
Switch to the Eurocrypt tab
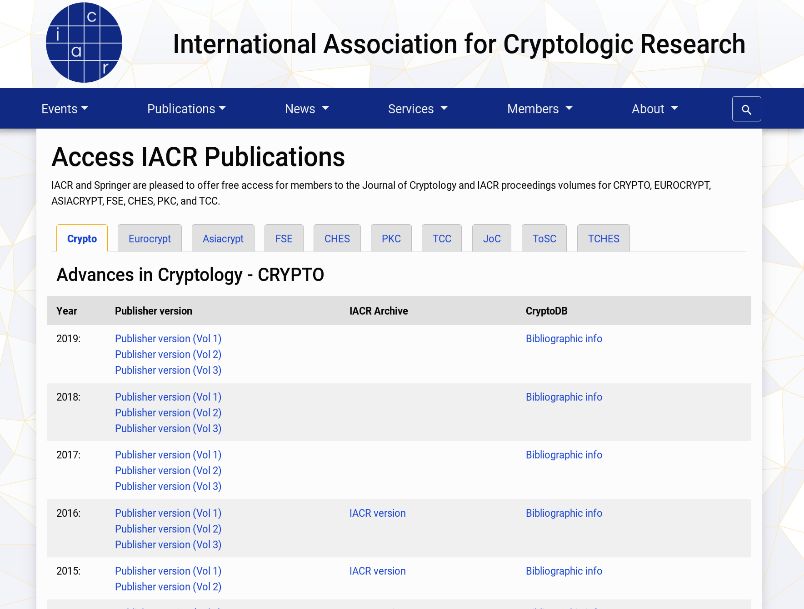150,238
